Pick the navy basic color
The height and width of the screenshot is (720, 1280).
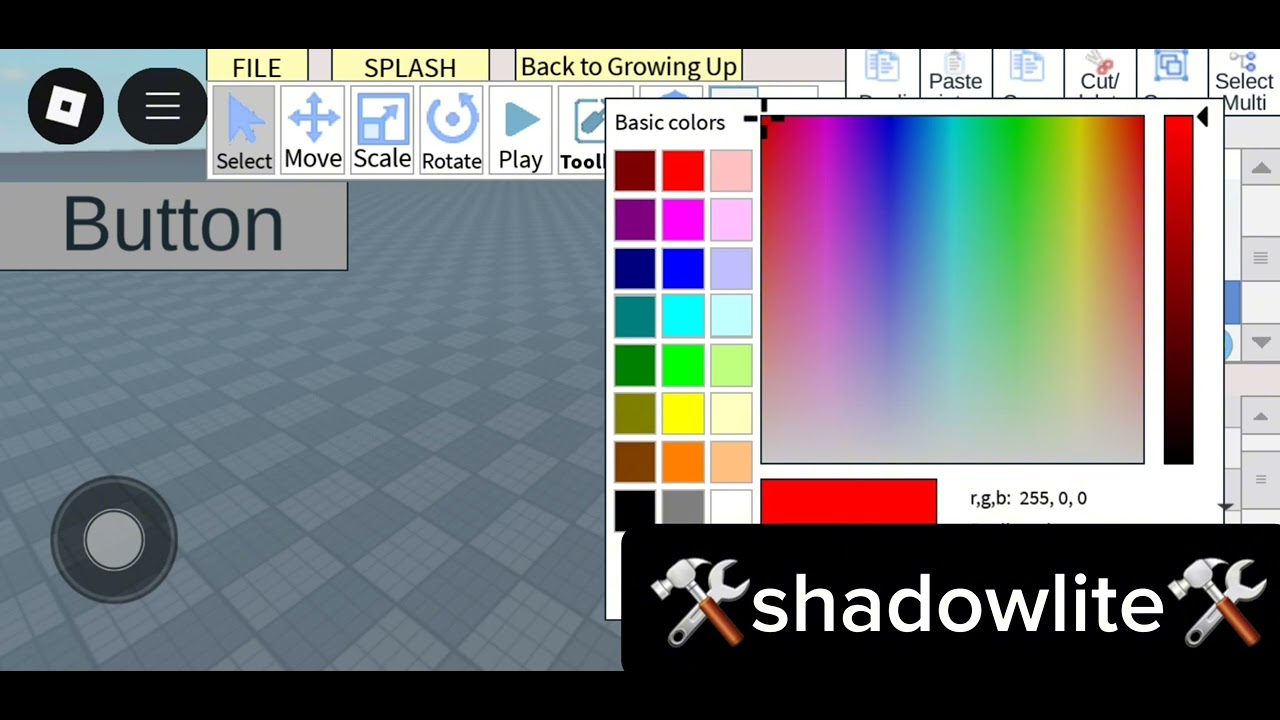tap(635, 268)
